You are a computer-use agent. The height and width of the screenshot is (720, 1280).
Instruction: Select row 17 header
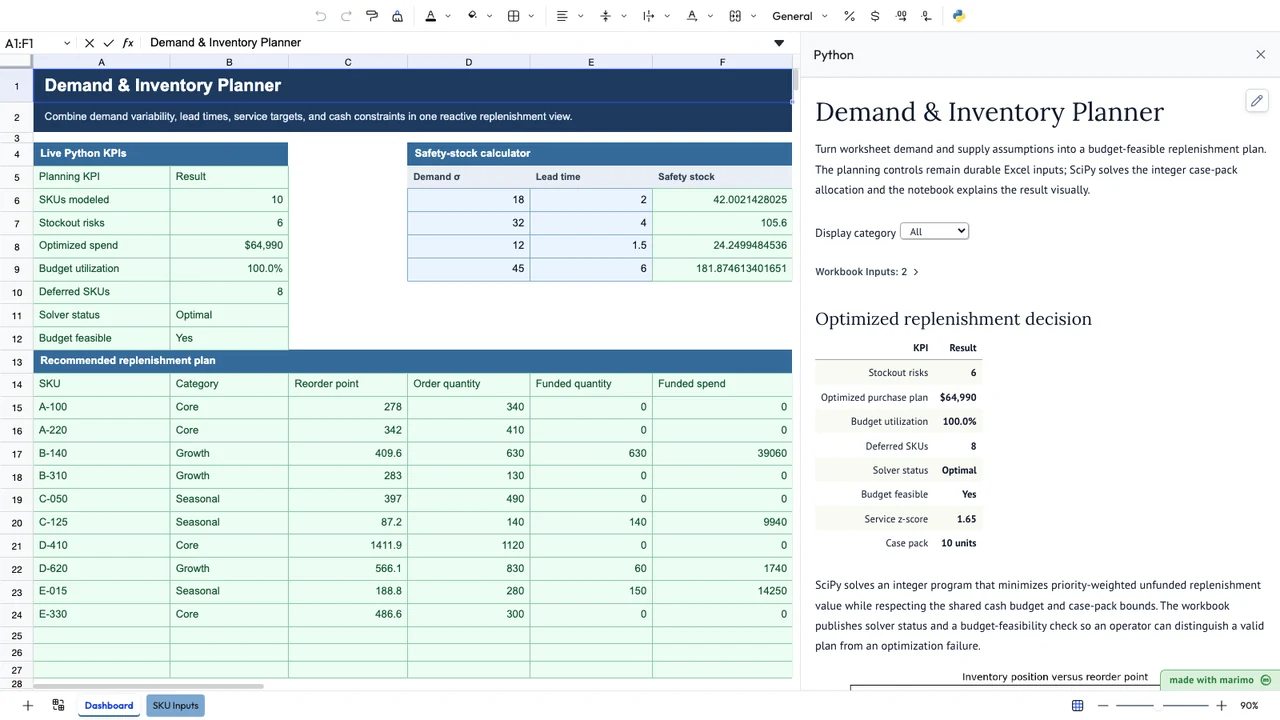(x=17, y=453)
